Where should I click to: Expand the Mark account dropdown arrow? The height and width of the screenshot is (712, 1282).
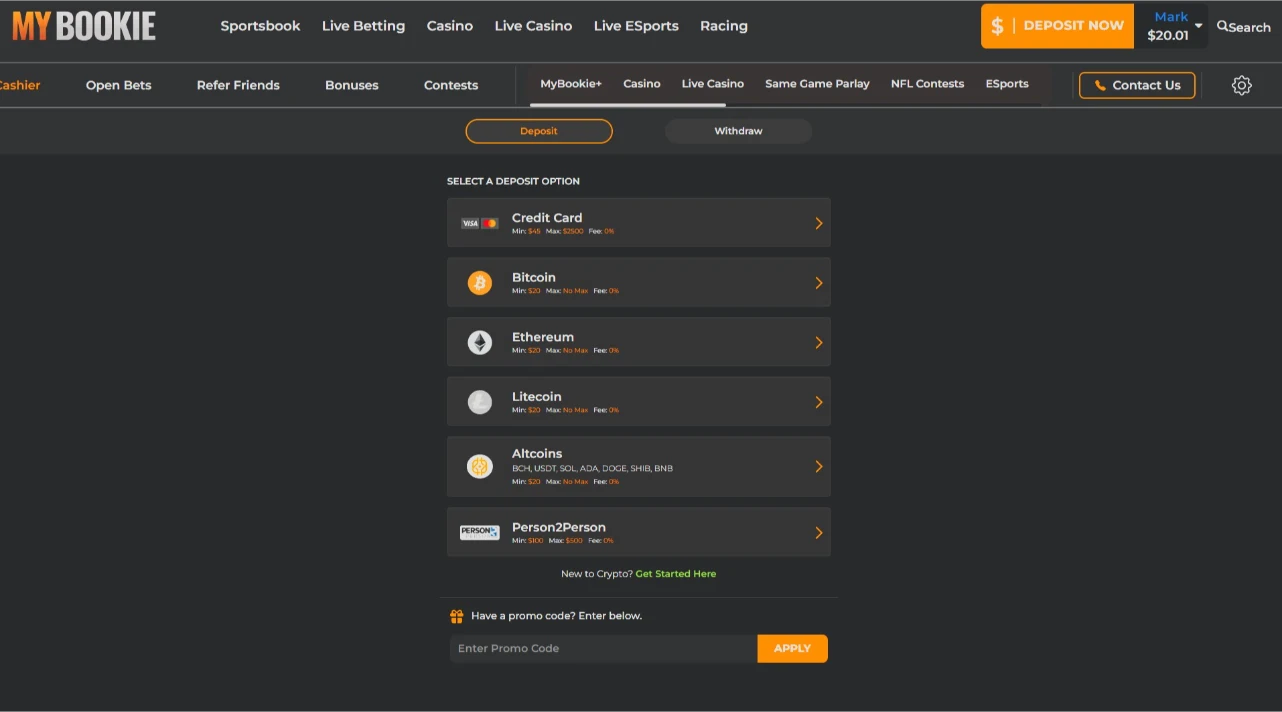tap(1198, 26)
